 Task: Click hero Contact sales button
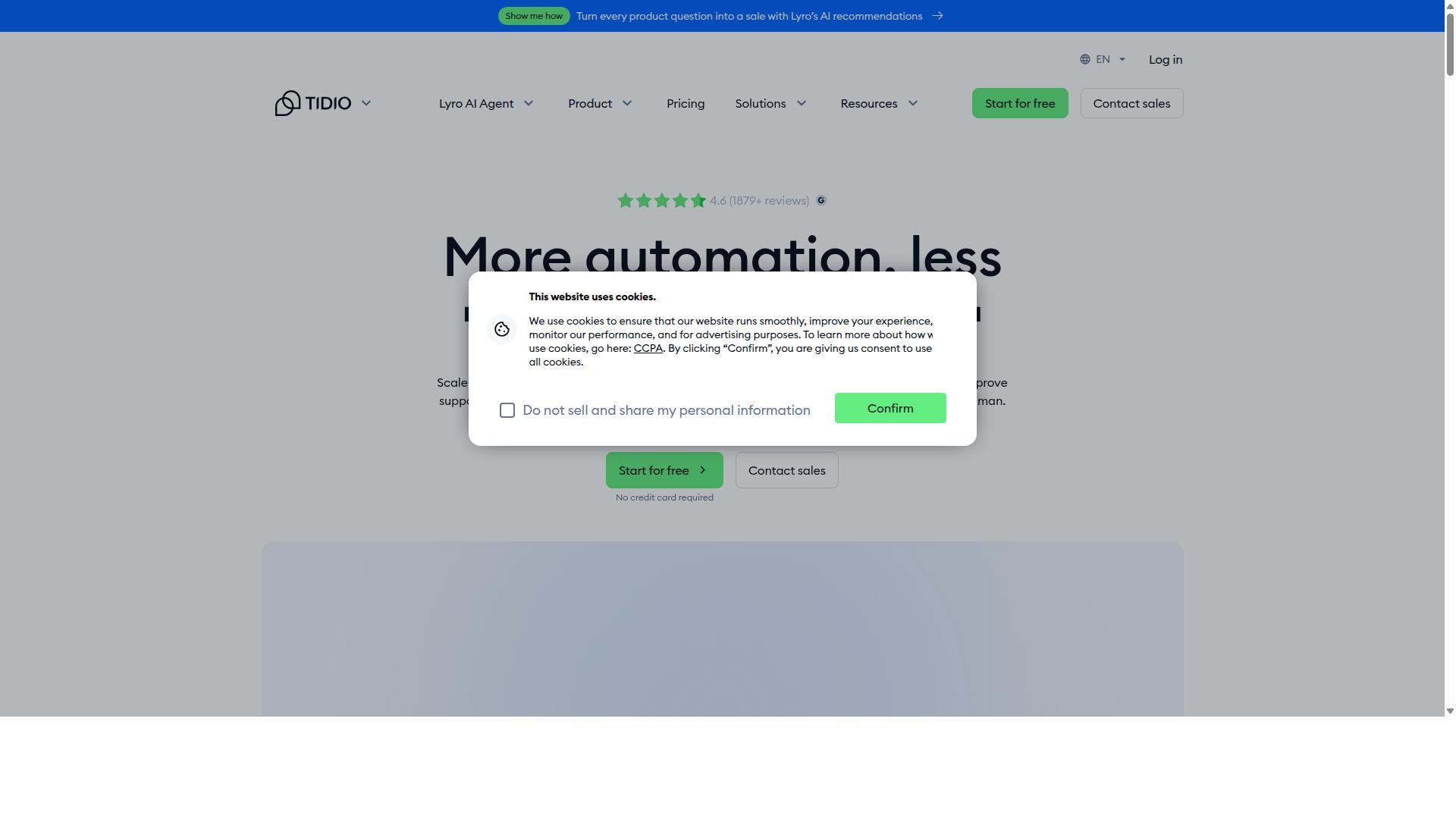tap(787, 470)
